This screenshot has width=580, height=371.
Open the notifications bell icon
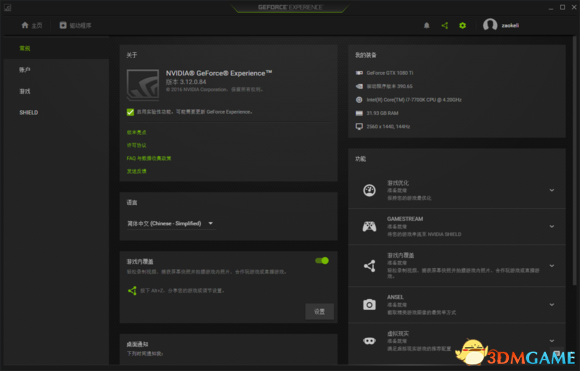click(x=426, y=26)
